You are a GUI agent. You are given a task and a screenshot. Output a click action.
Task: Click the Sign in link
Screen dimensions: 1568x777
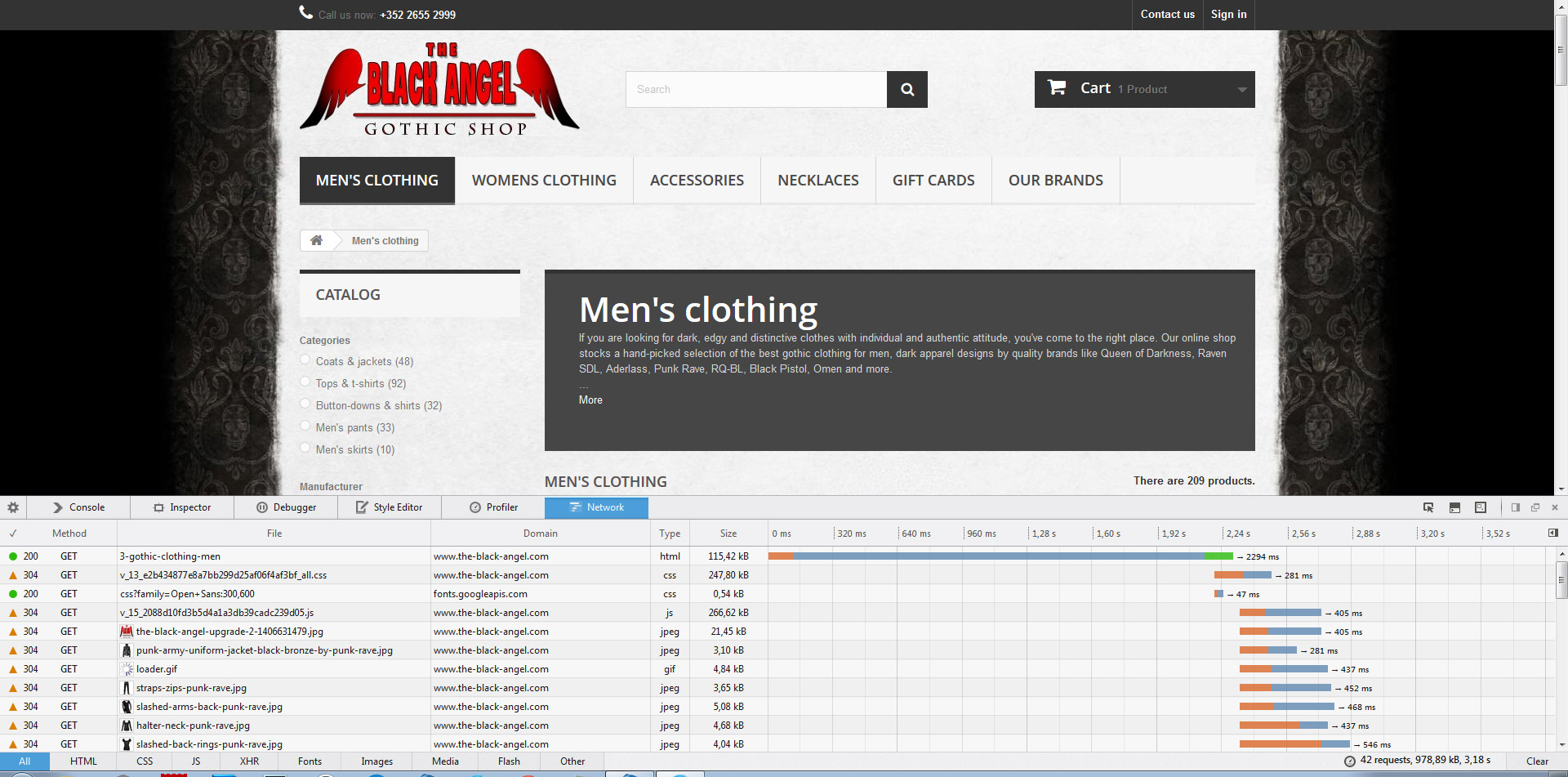tap(1228, 15)
